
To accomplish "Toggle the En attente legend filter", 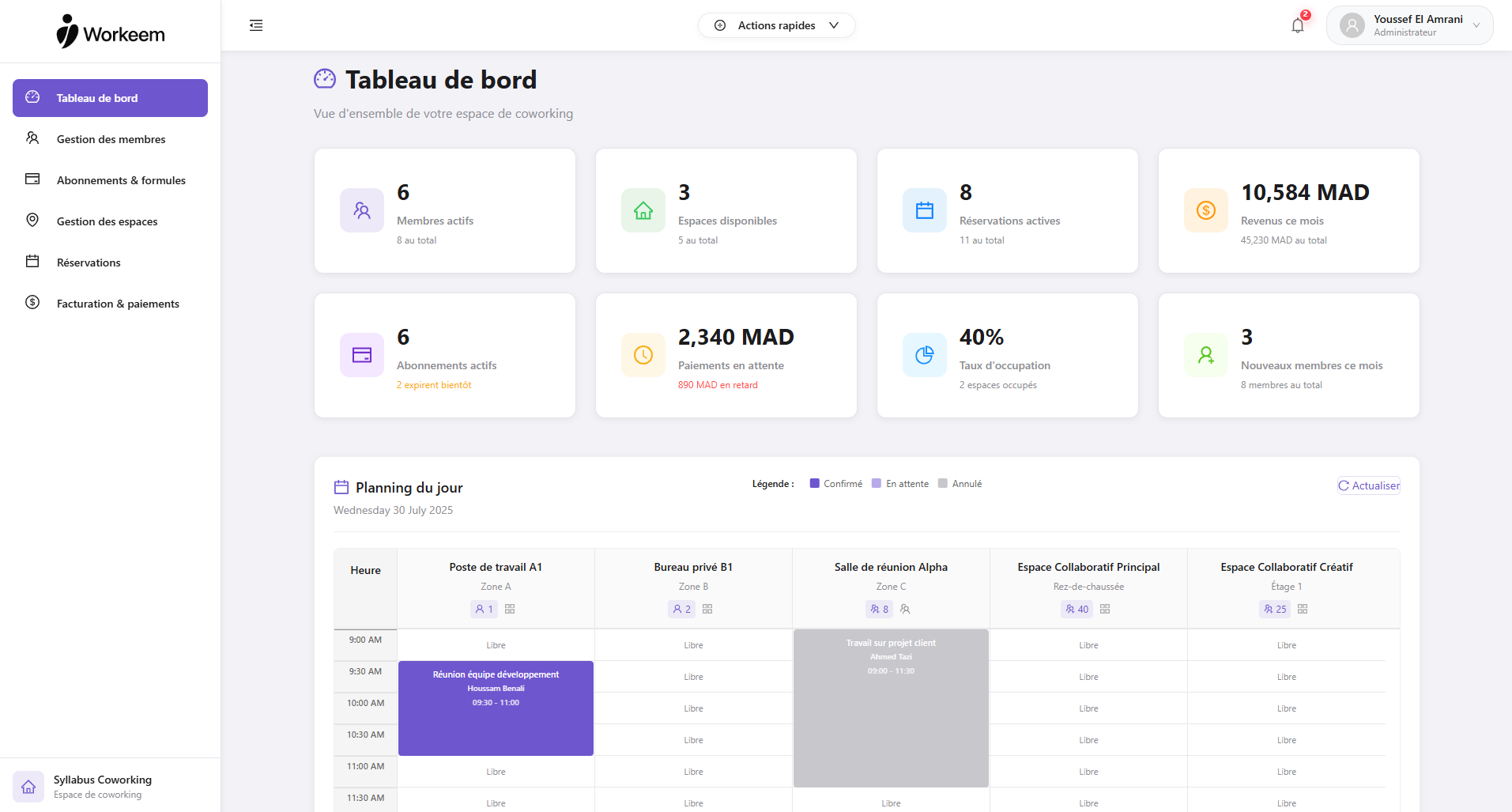I will tap(900, 482).
